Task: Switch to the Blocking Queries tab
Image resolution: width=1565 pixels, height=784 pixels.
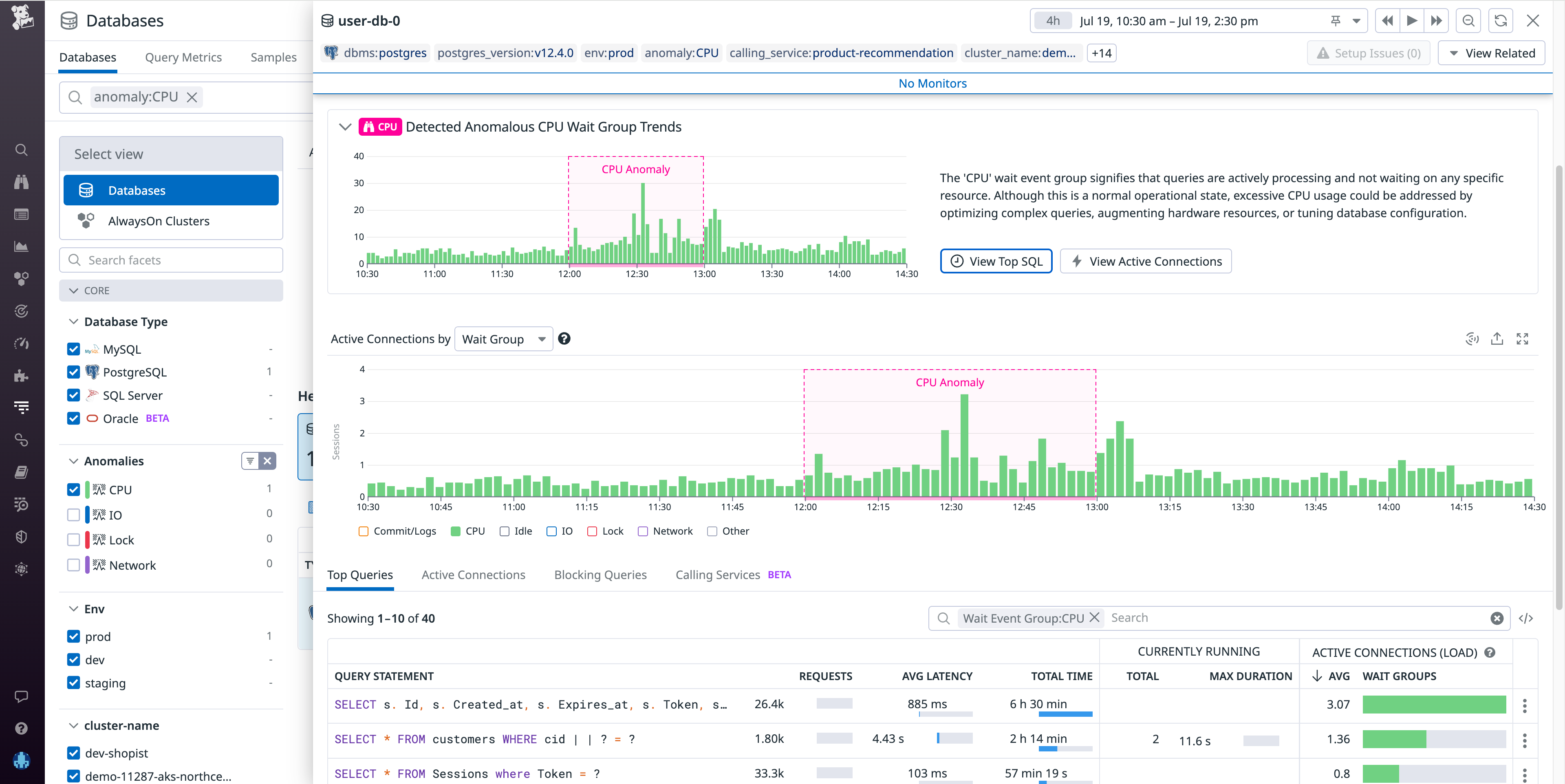Action: [x=600, y=575]
